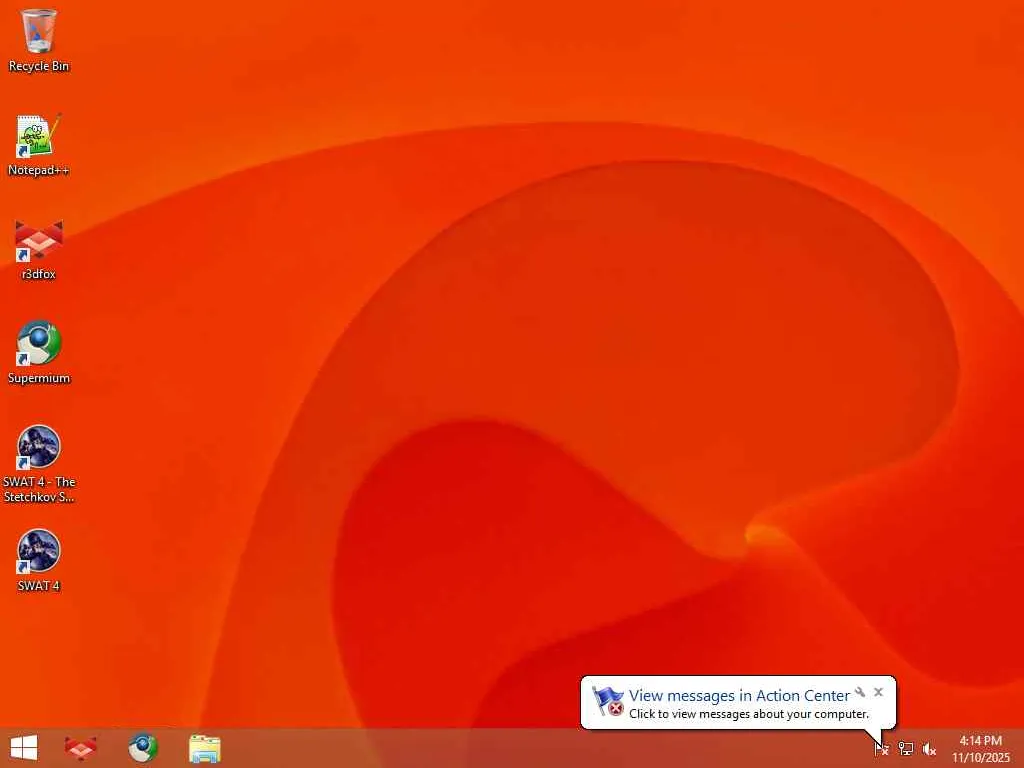Open notification settings wrench icon in balloon
This screenshot has width=1024, height=768.
click(x=860, y=692)
